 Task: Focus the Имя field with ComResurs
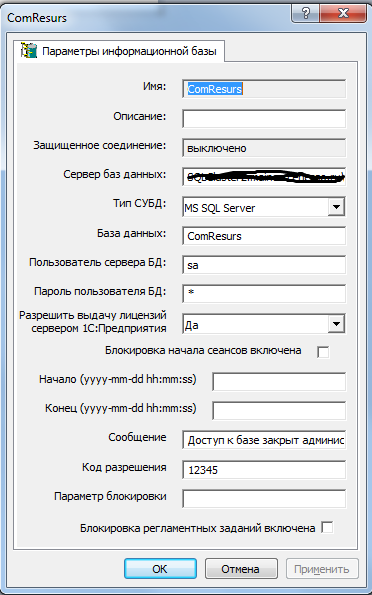(264, 89)
